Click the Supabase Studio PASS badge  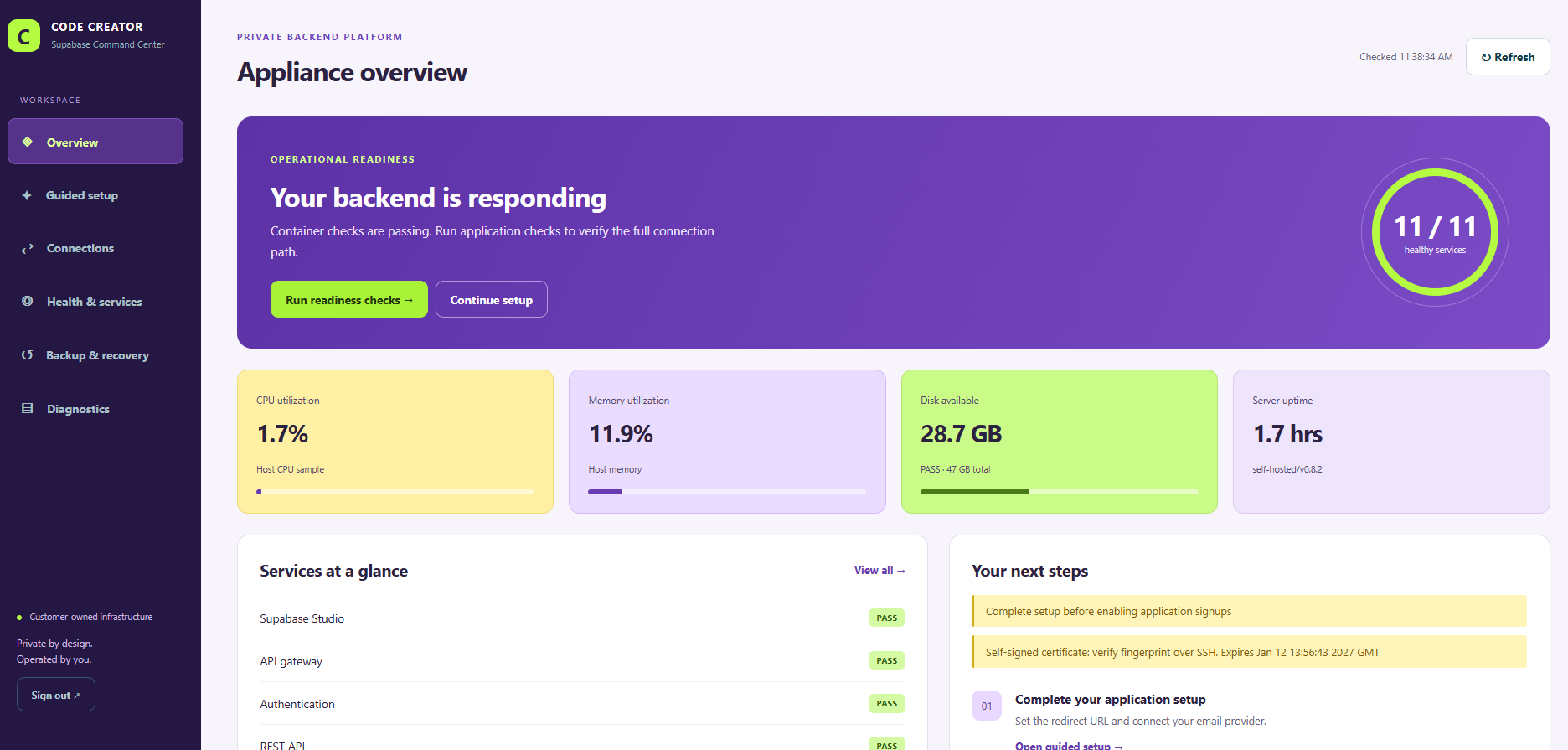pos(887,618)
